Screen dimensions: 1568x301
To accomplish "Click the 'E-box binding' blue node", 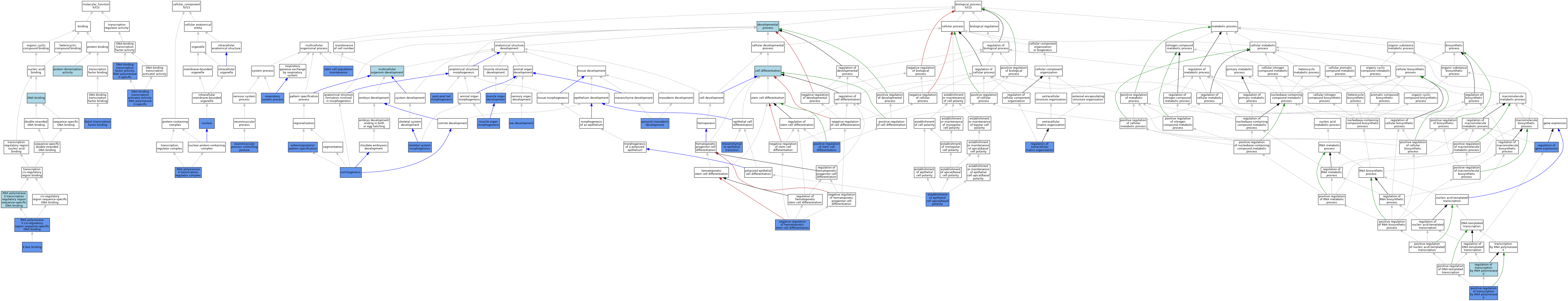I will [32, 247].
